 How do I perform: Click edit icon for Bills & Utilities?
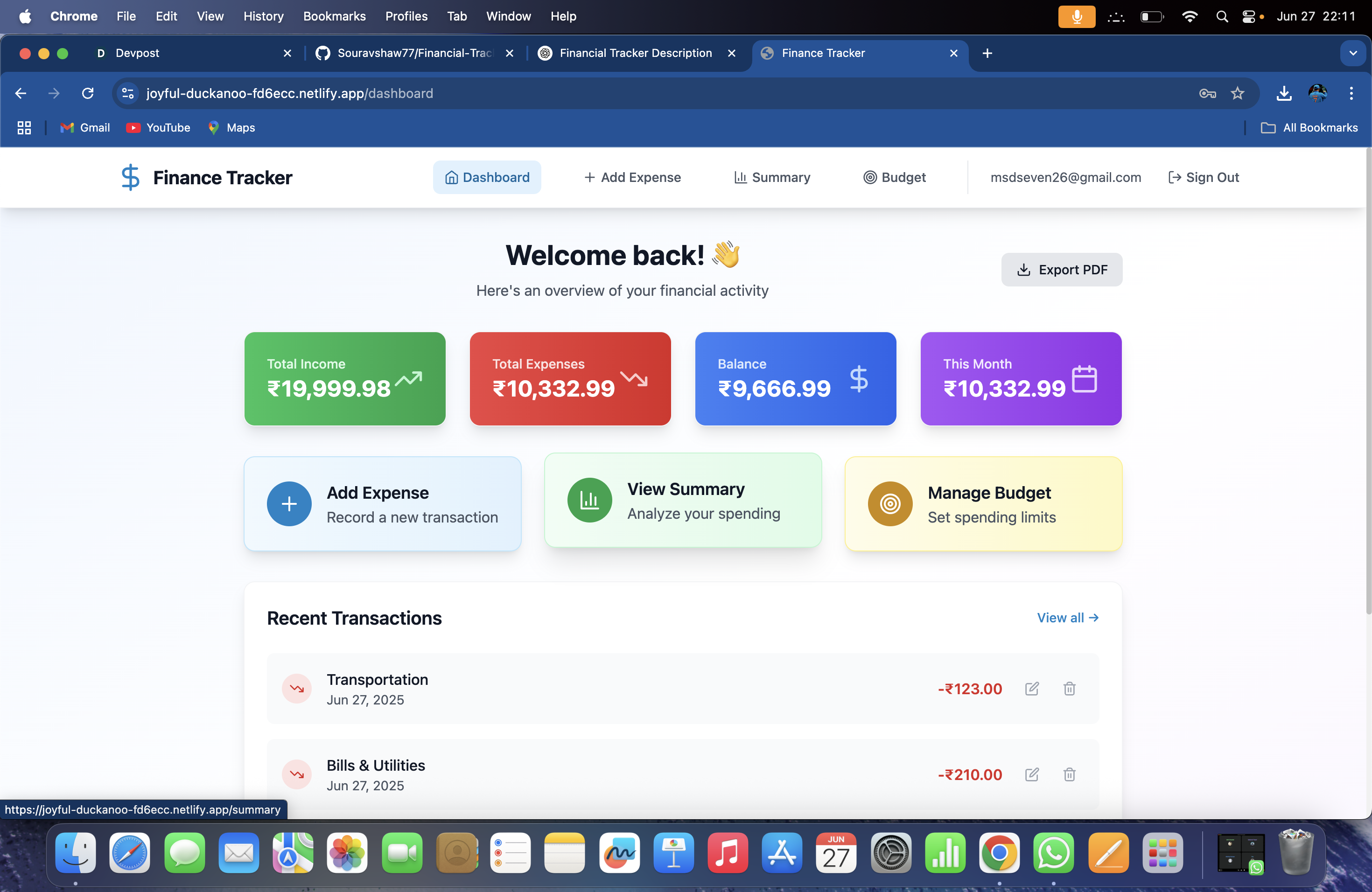1032,774
